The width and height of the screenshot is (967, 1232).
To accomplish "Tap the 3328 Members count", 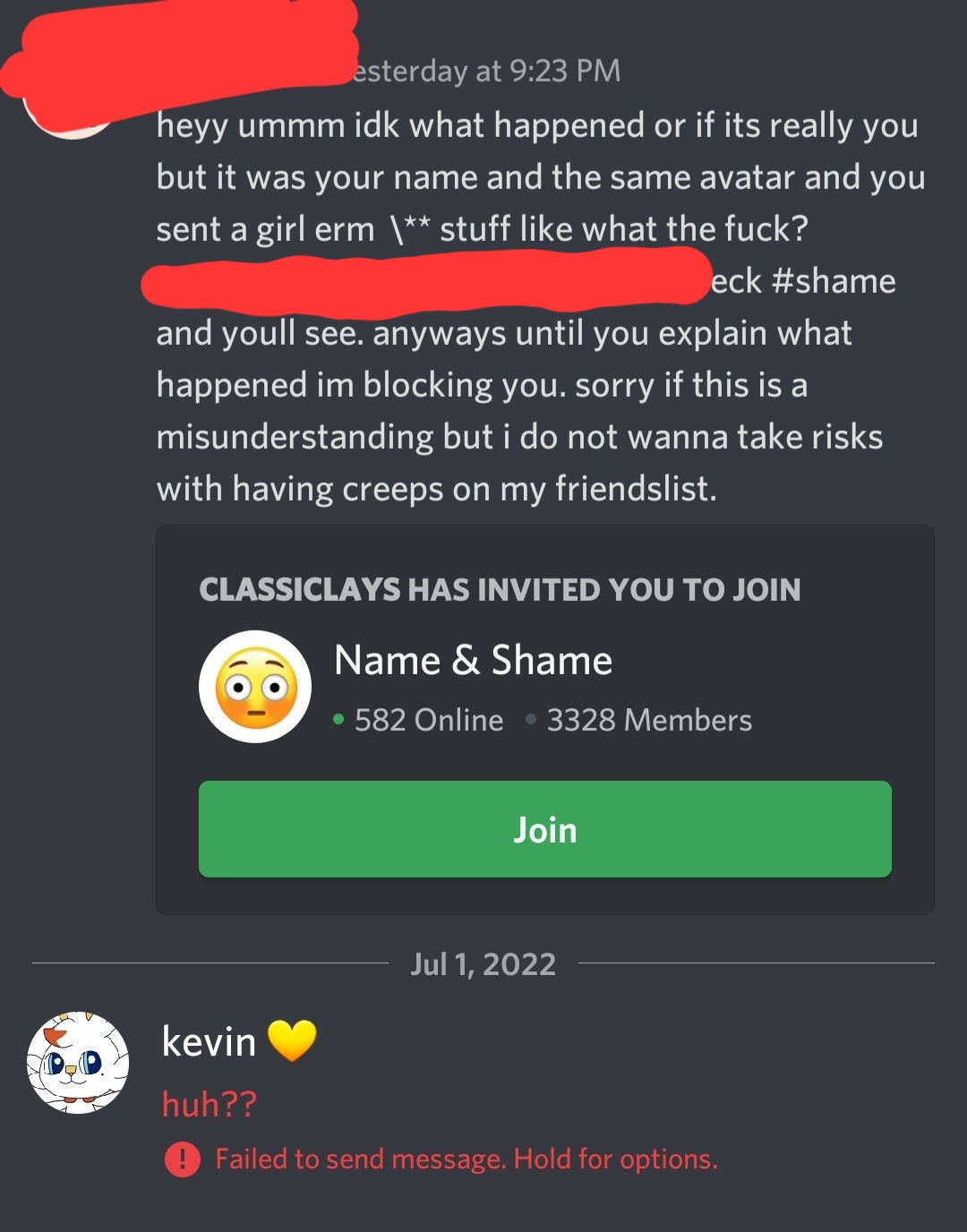I will (649, 720).
